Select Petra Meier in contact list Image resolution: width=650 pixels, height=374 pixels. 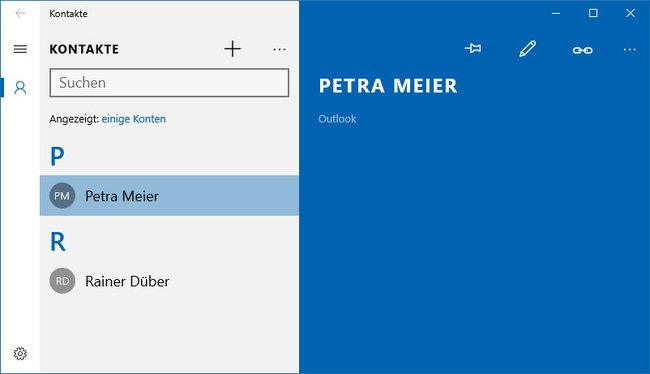tap(169, 196)
